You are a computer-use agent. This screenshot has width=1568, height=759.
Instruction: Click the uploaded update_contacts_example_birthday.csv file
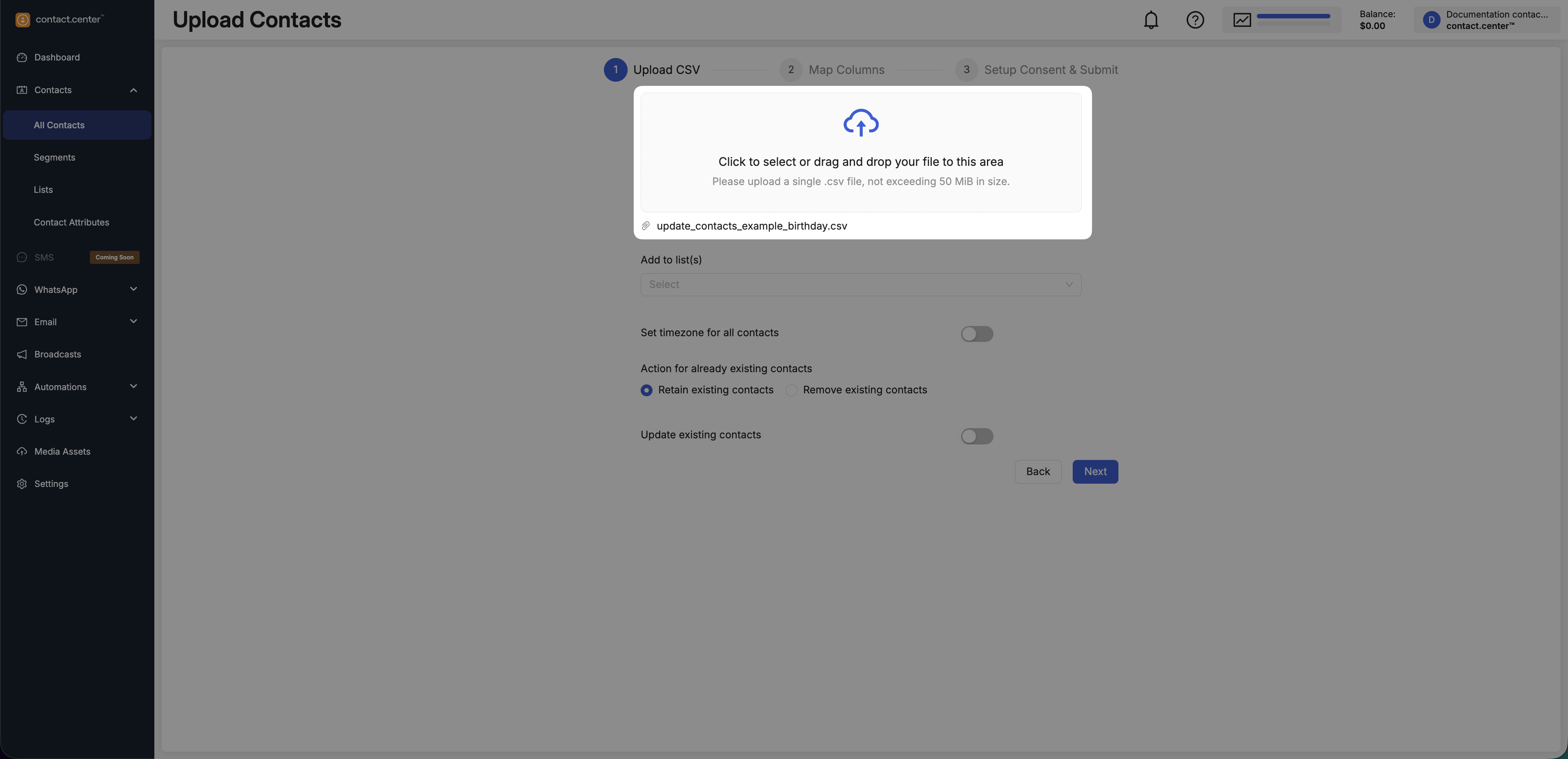[x=751, y=226]
